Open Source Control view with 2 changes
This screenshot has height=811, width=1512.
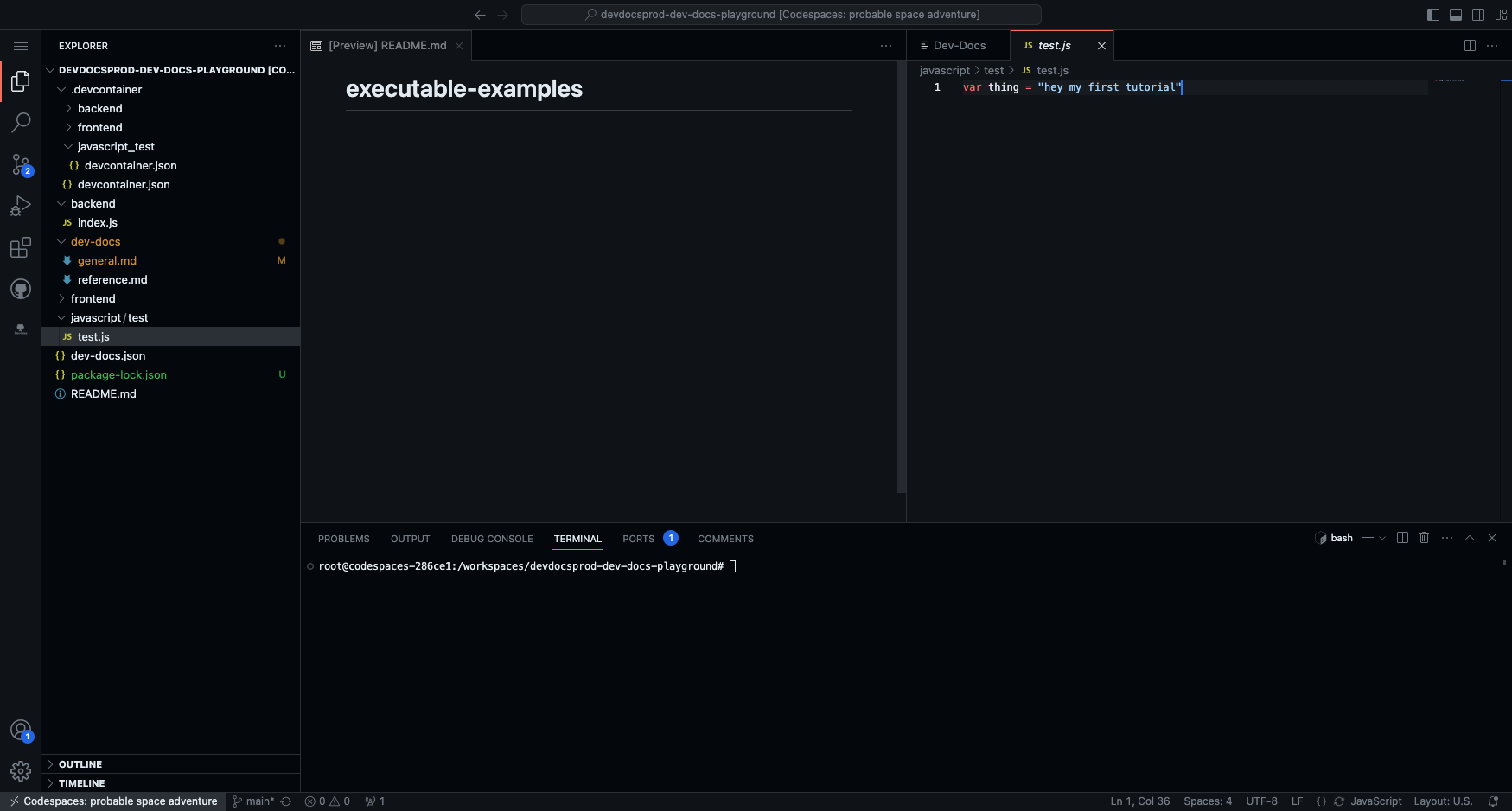click(21, 164)
